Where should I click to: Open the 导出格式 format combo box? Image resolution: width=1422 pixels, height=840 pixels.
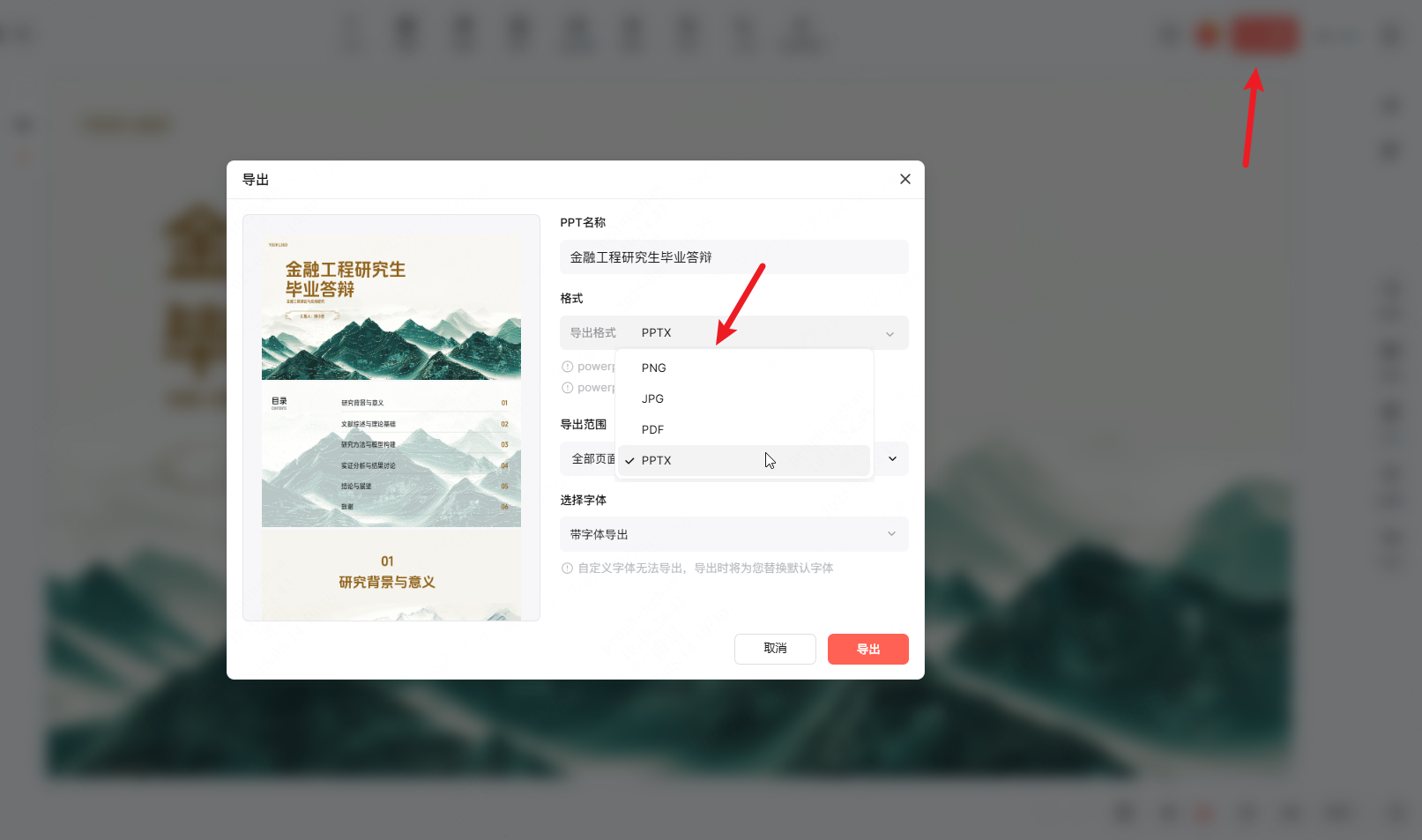[733, 333]
